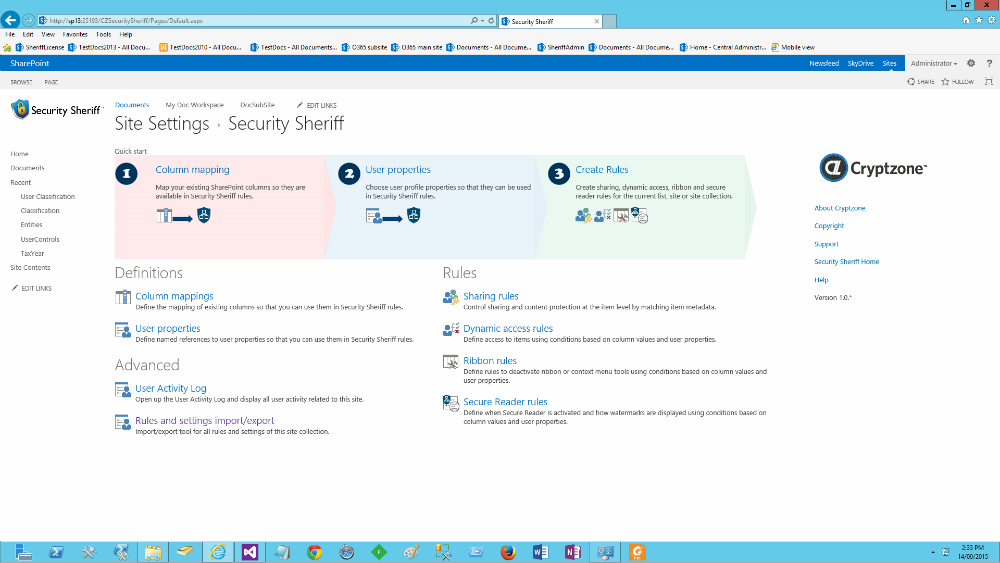Click the SHARE button
1000x563 pixels.
coord(921,82)
